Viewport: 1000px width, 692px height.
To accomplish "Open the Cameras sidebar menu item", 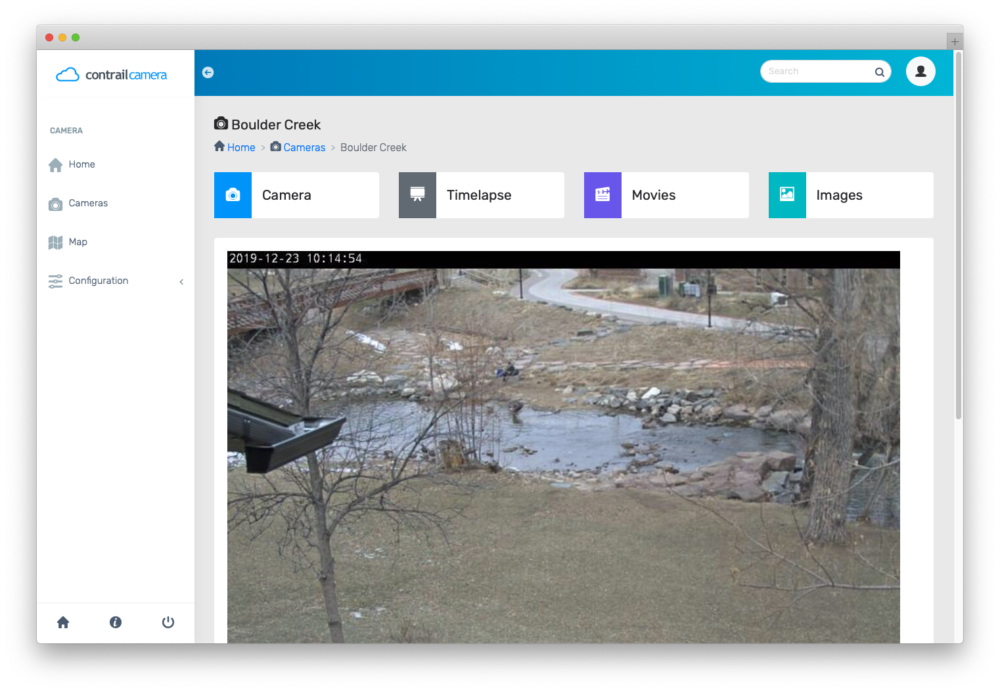I will 115,203.
